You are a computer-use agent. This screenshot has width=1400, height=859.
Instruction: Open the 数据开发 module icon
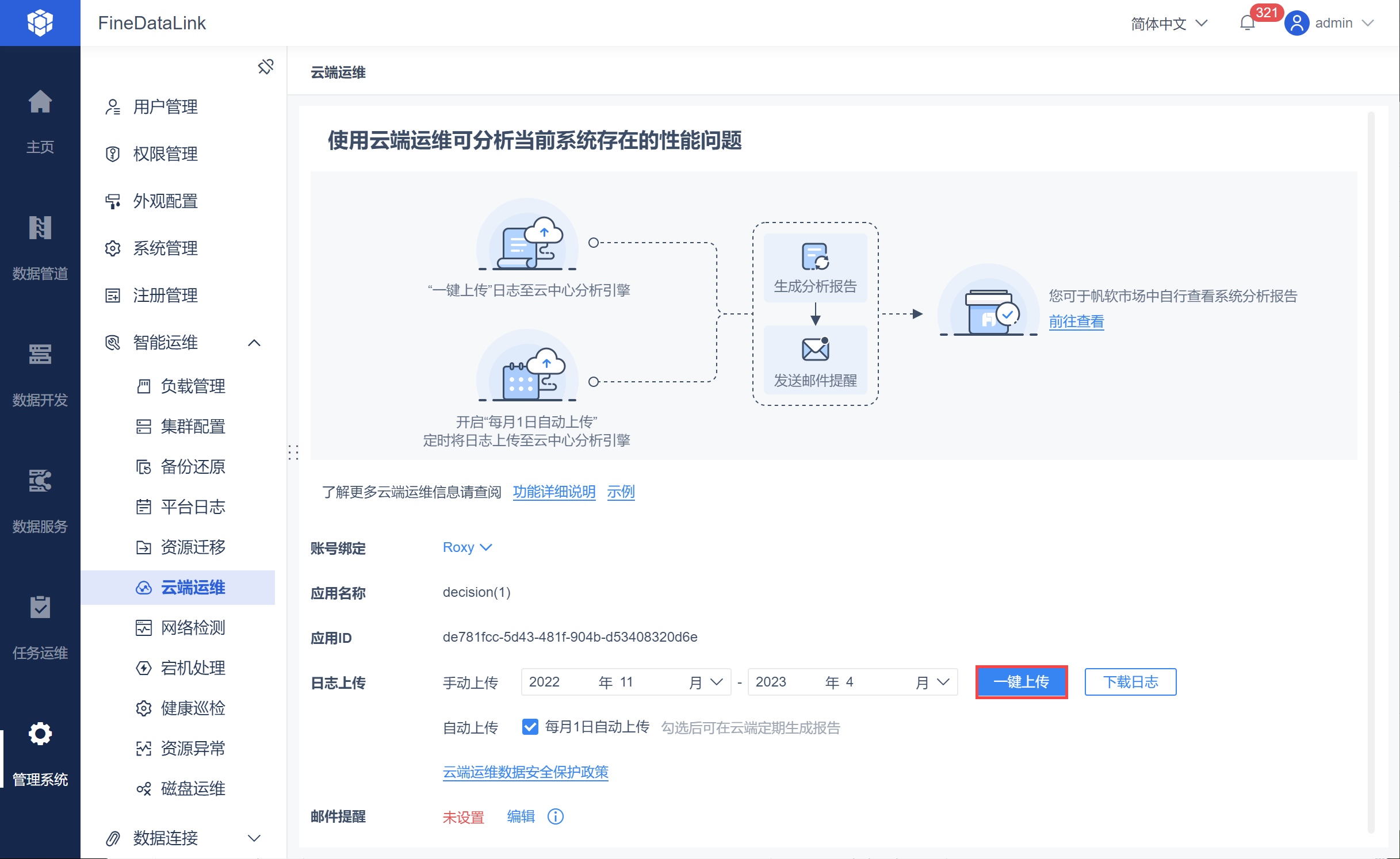pos(40,355)
